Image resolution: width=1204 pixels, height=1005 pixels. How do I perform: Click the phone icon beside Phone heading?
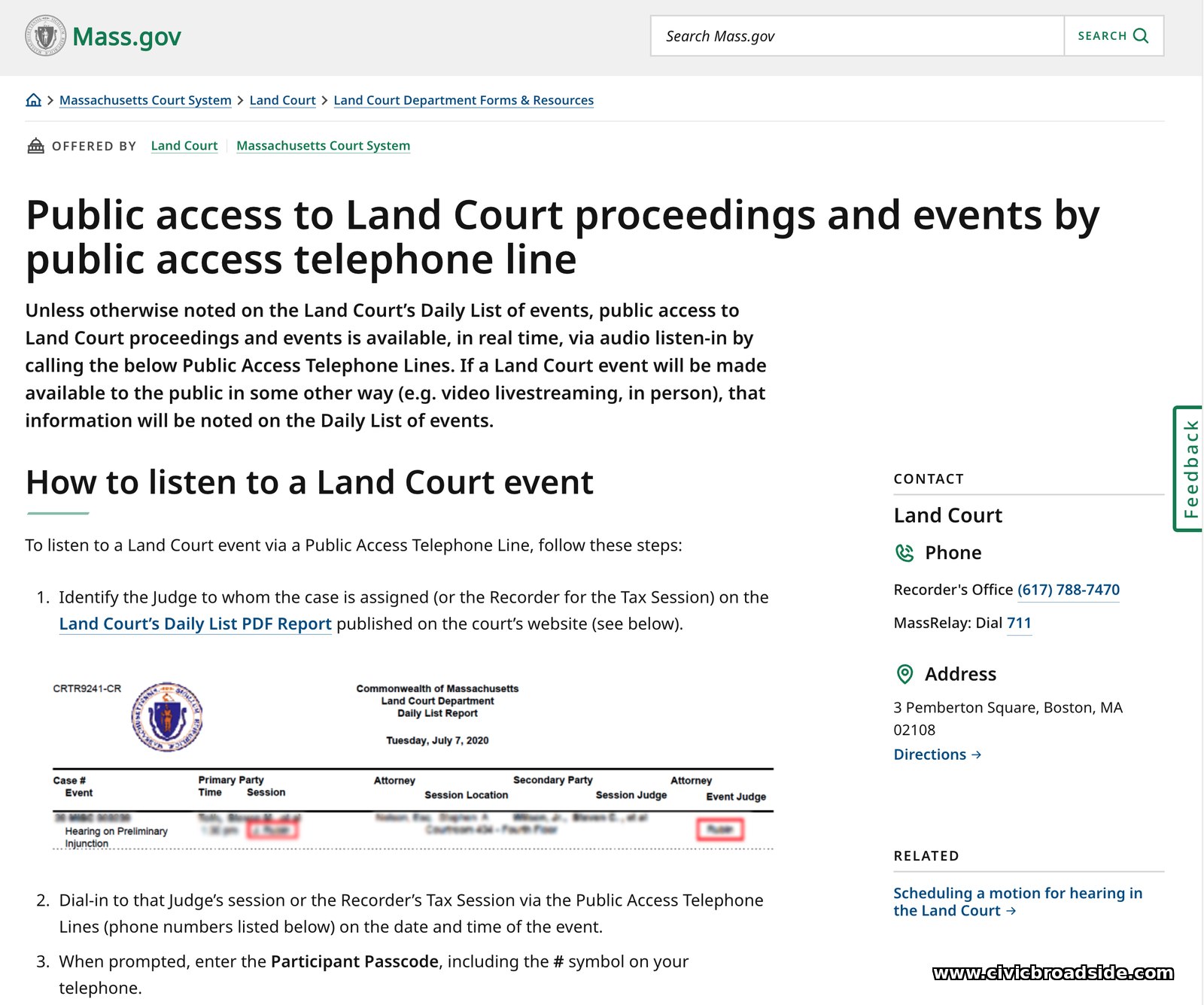[905, 553]
